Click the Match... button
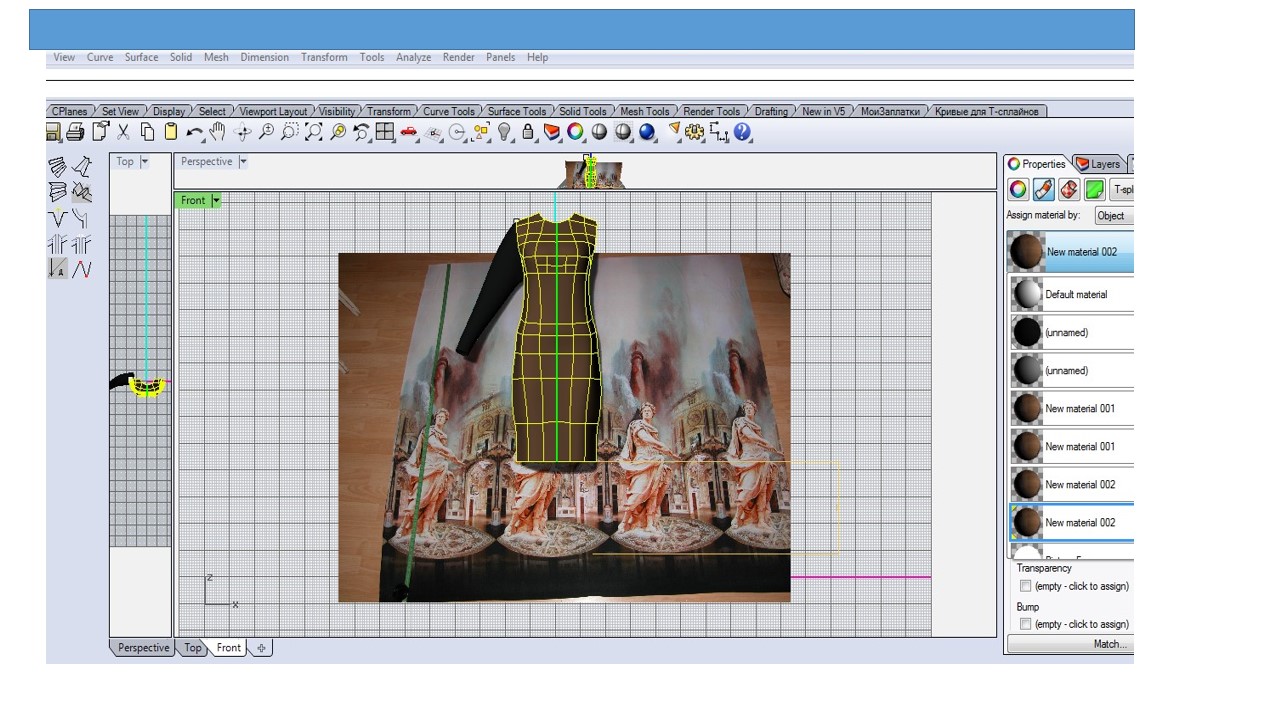Viewport: 1280px width, 720px height. click(1070, 644)
